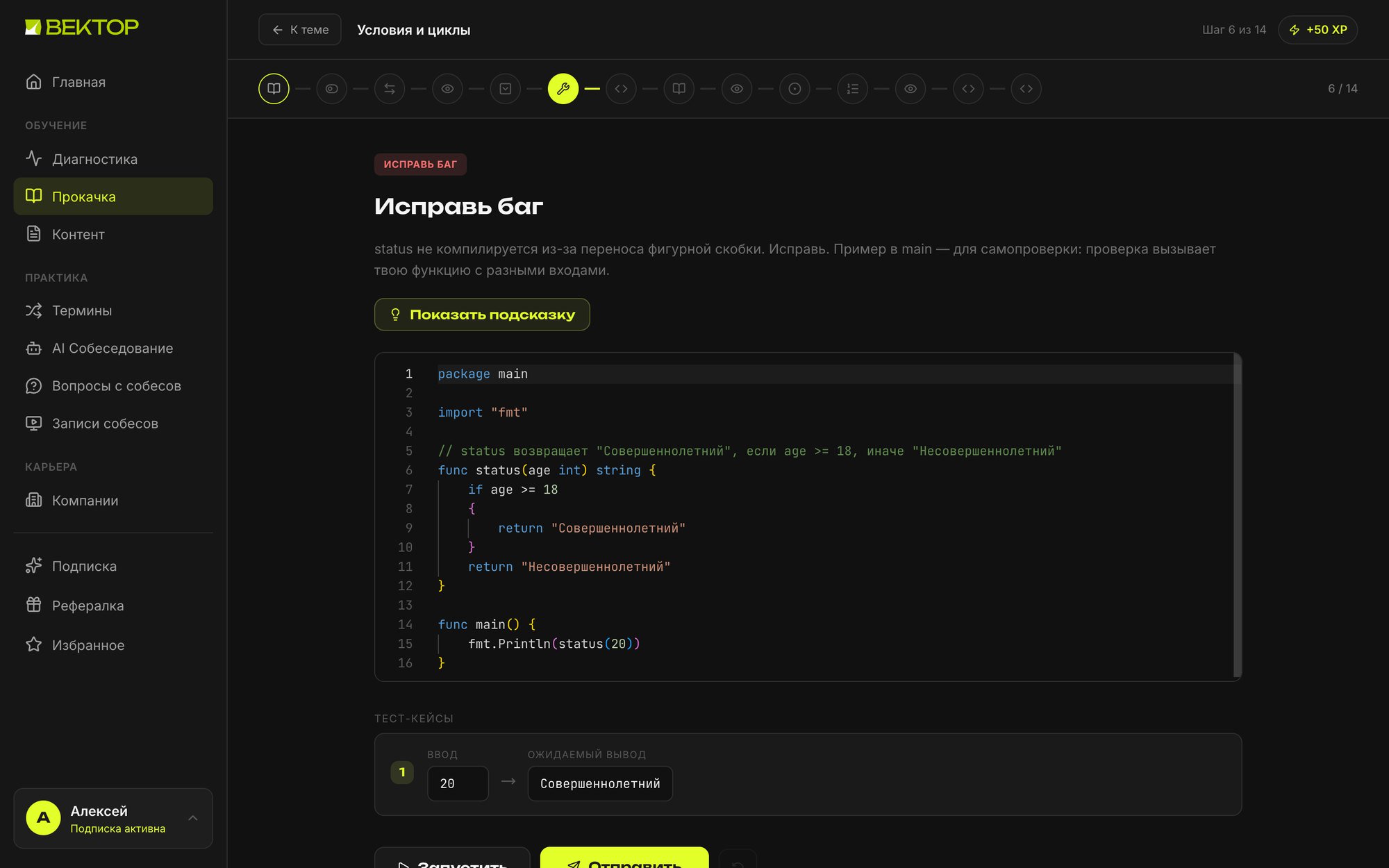This screenshot has width=1389, height=868.
Task: Open Рефералка page
Action: (113, 606)
